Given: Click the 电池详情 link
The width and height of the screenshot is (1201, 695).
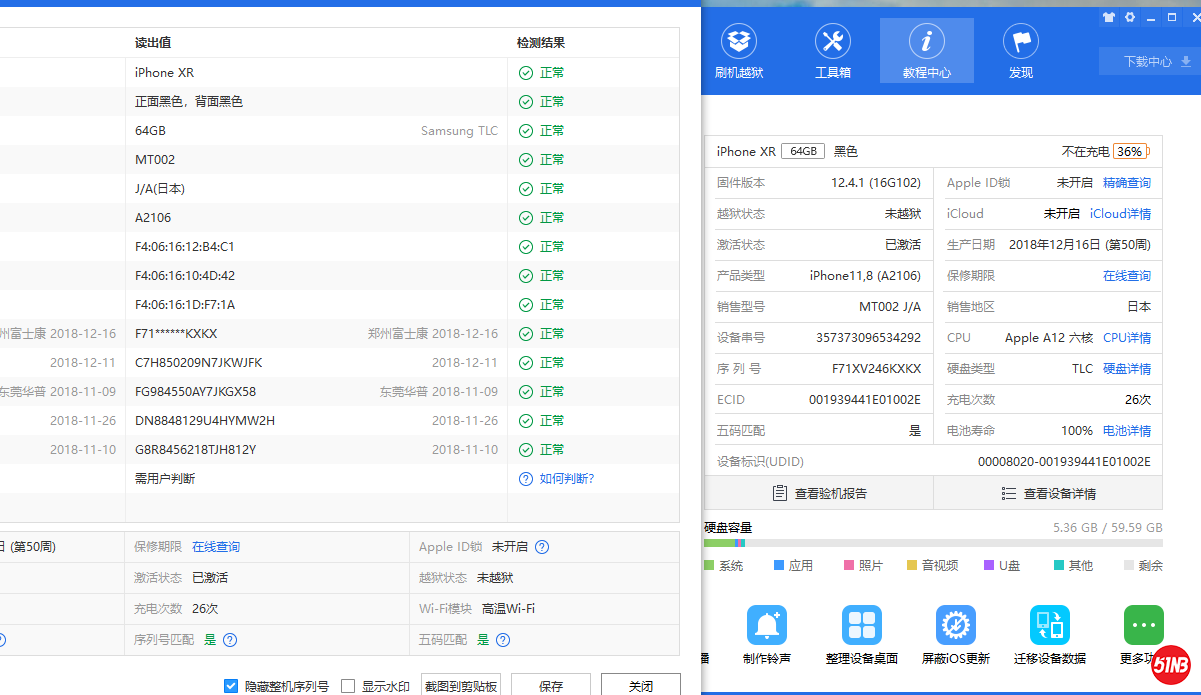Looking at the screenshot, I should 1126,431.
